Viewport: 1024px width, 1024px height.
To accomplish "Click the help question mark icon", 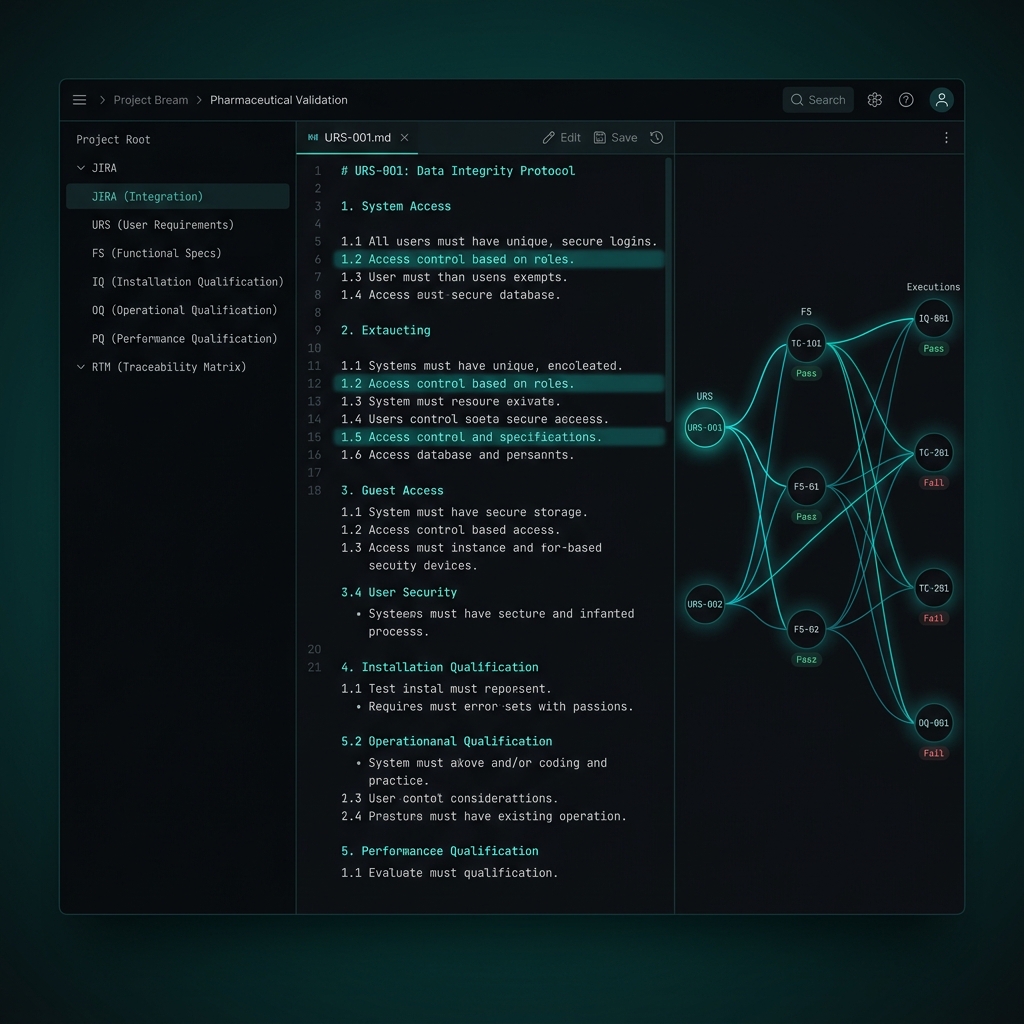I will pyautogui.click(x=906, y=100).
